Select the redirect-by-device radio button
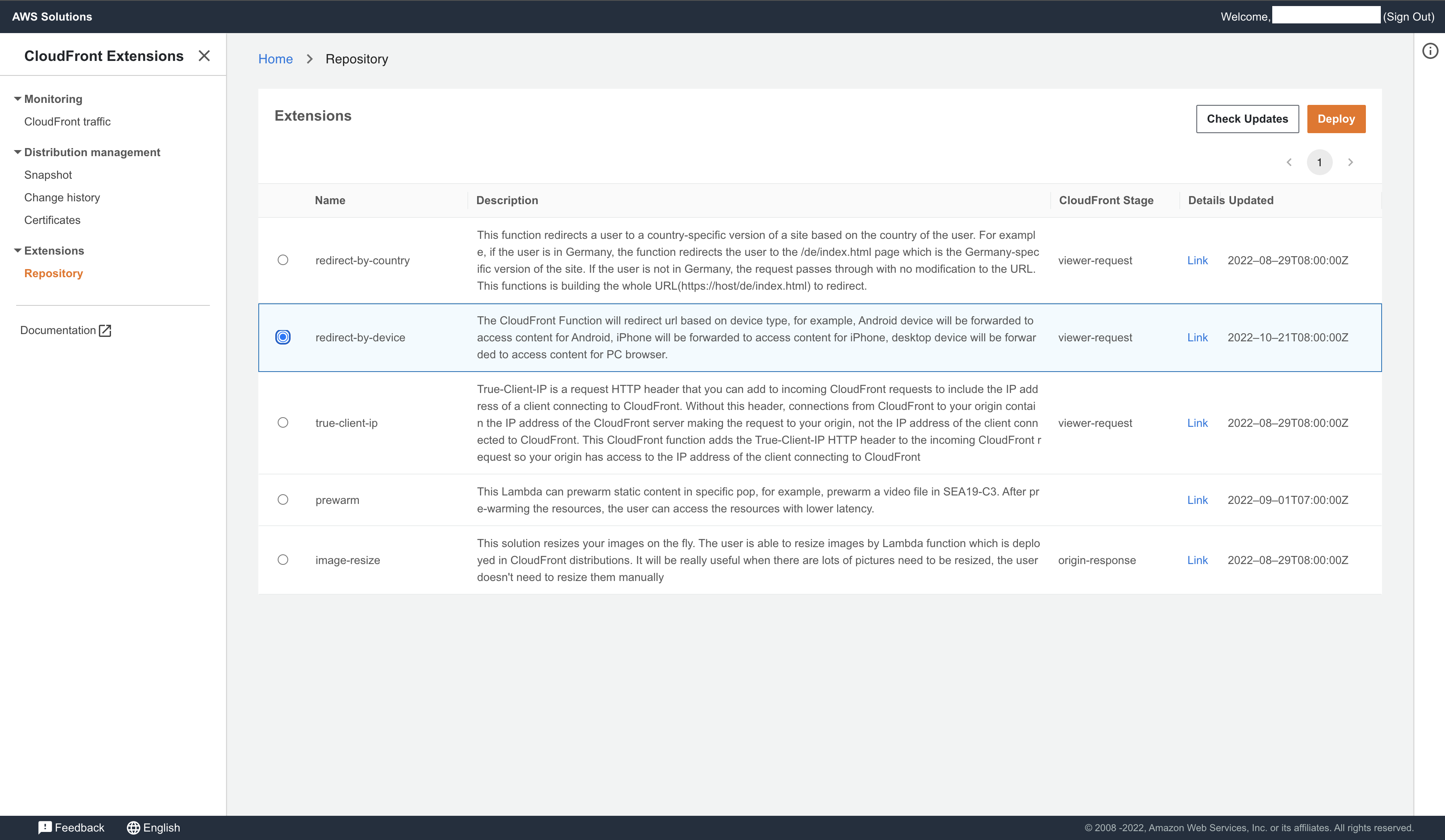 point(283,337)
